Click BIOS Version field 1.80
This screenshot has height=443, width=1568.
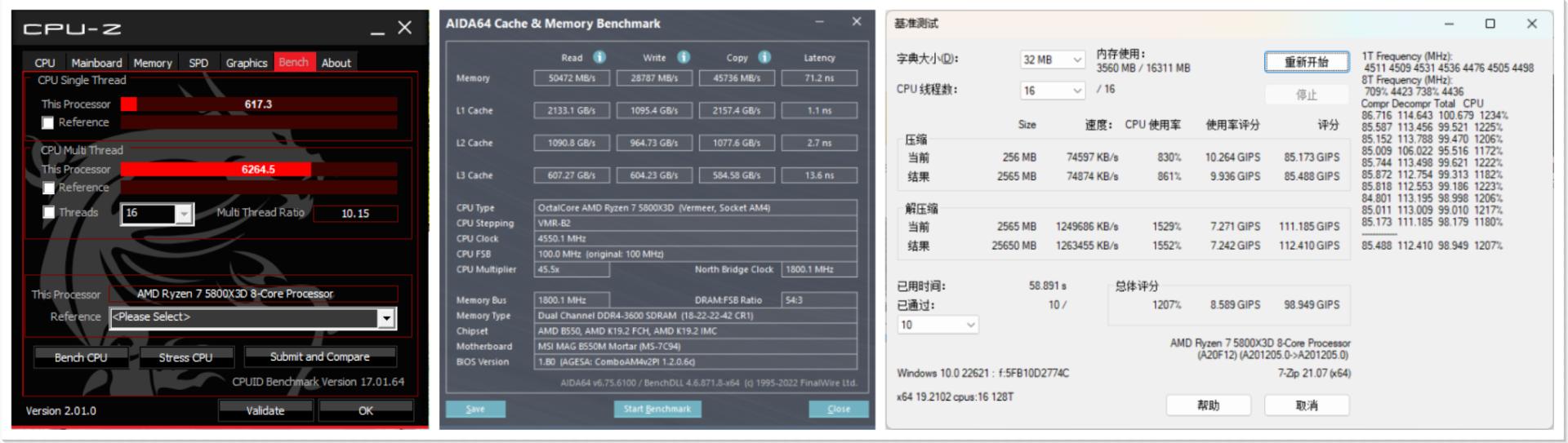coord(696,361)
